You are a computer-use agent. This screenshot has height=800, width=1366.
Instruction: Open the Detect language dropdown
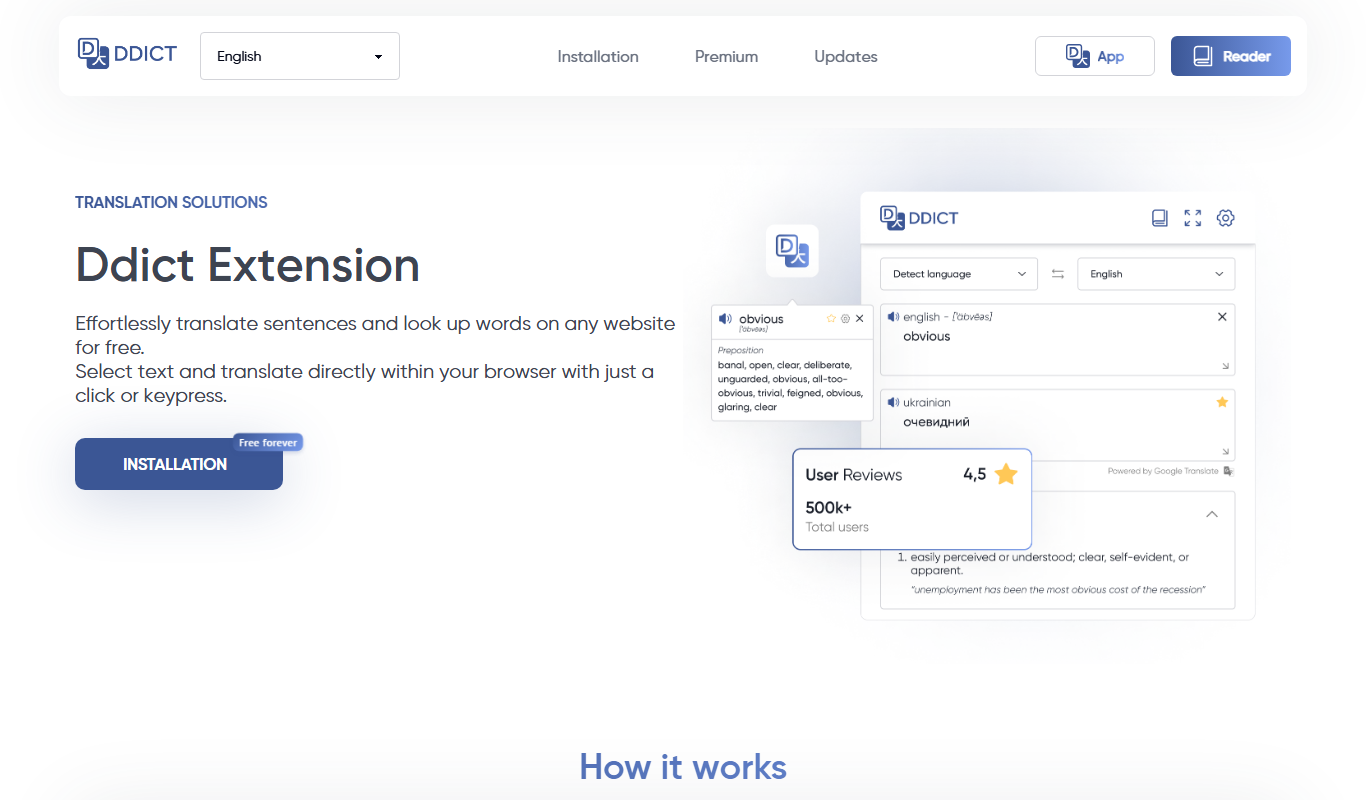(x=958, y=274)
